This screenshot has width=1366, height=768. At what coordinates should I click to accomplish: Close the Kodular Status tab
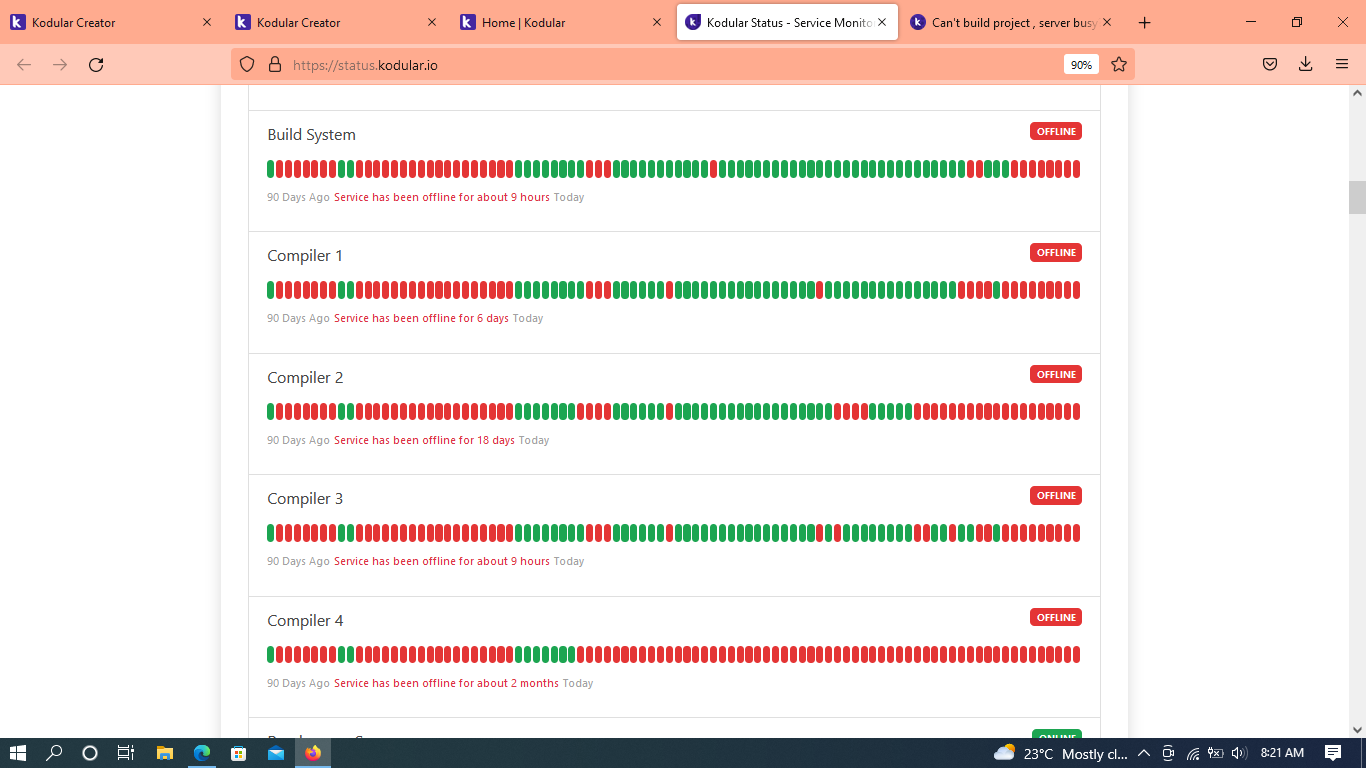point(882,22)
